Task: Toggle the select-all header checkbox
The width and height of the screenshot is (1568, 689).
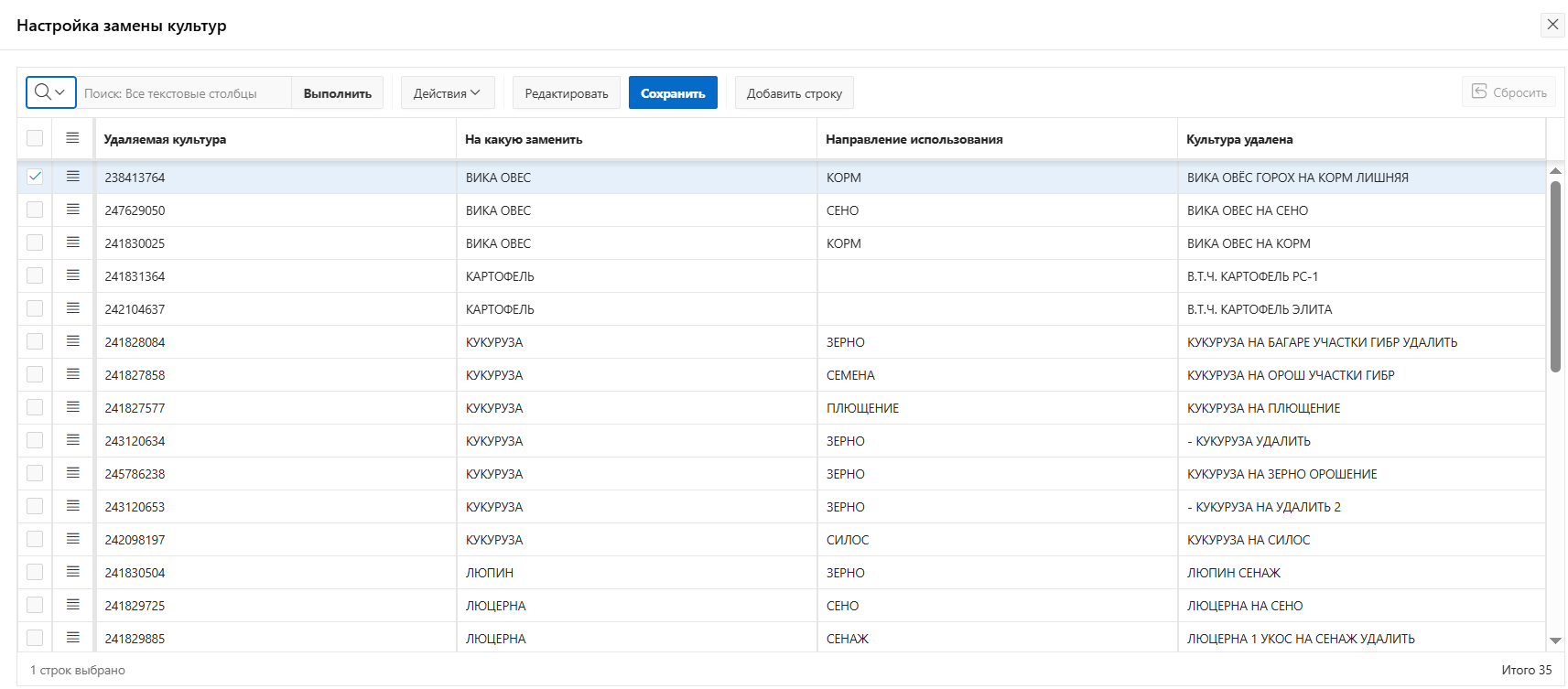Action: [x=35, y=138]
